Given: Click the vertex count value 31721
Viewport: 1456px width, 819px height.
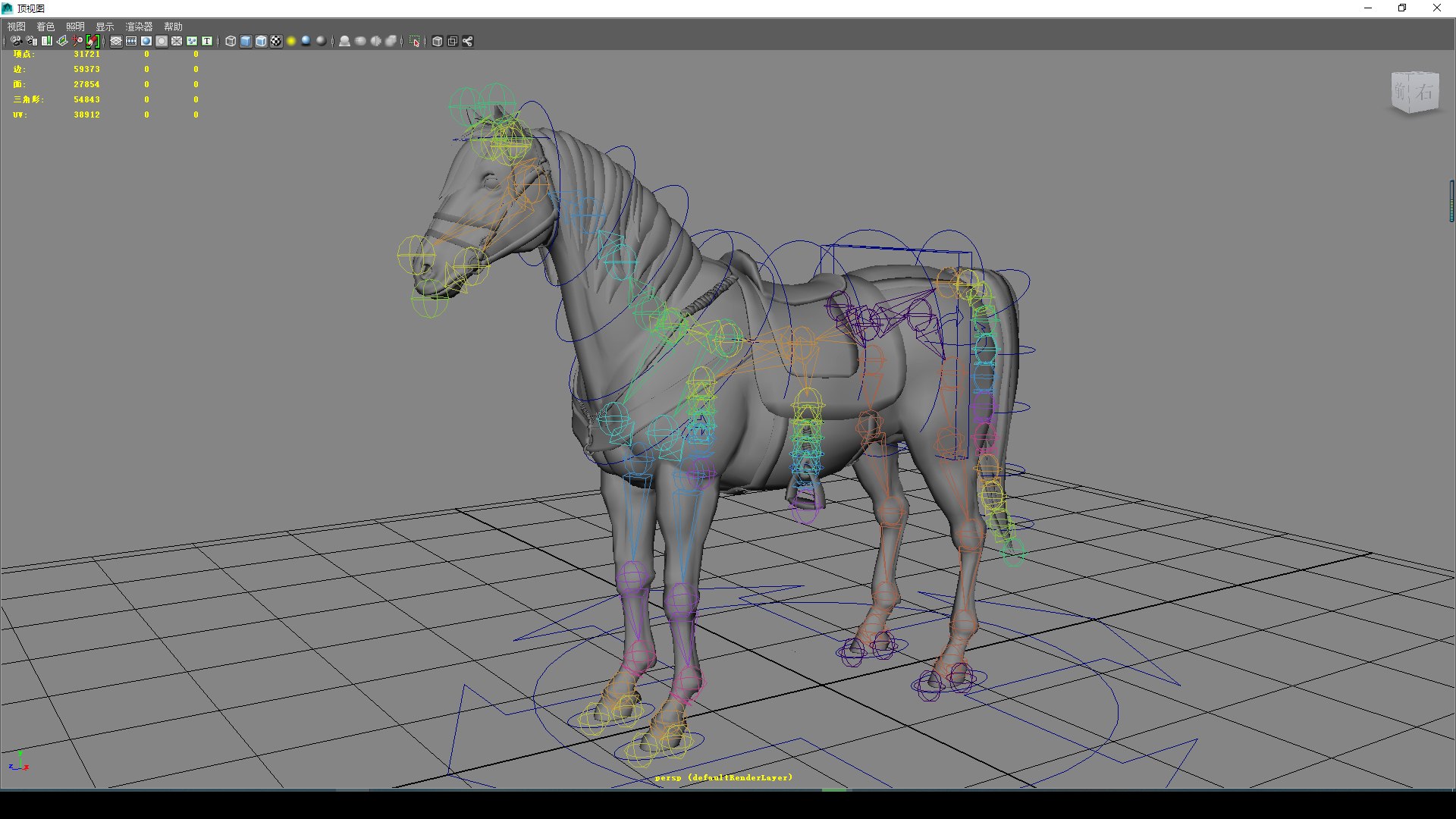Looking at the screenshot, I should pos(86,54).
